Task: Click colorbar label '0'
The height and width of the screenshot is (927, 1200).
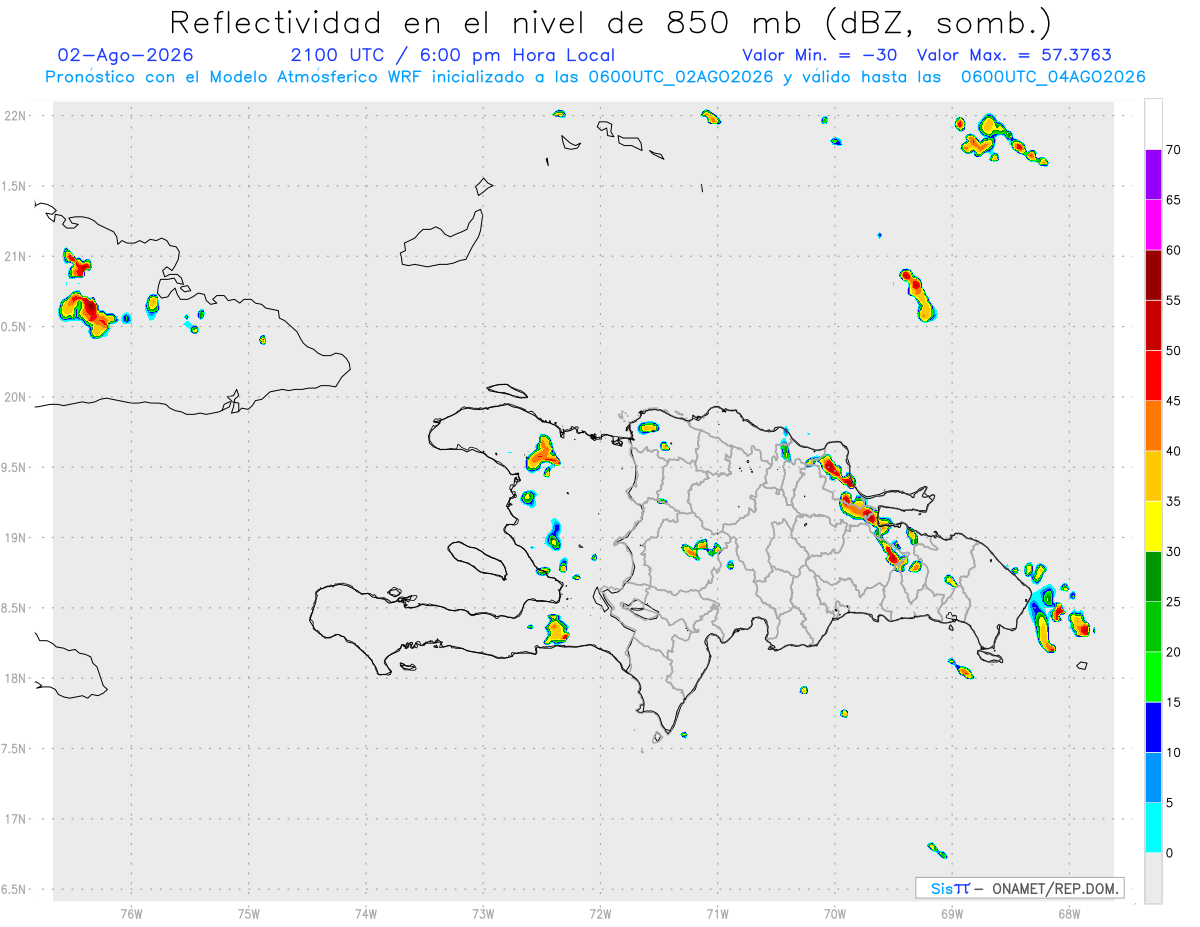Action: click(x=1171, y=853)
